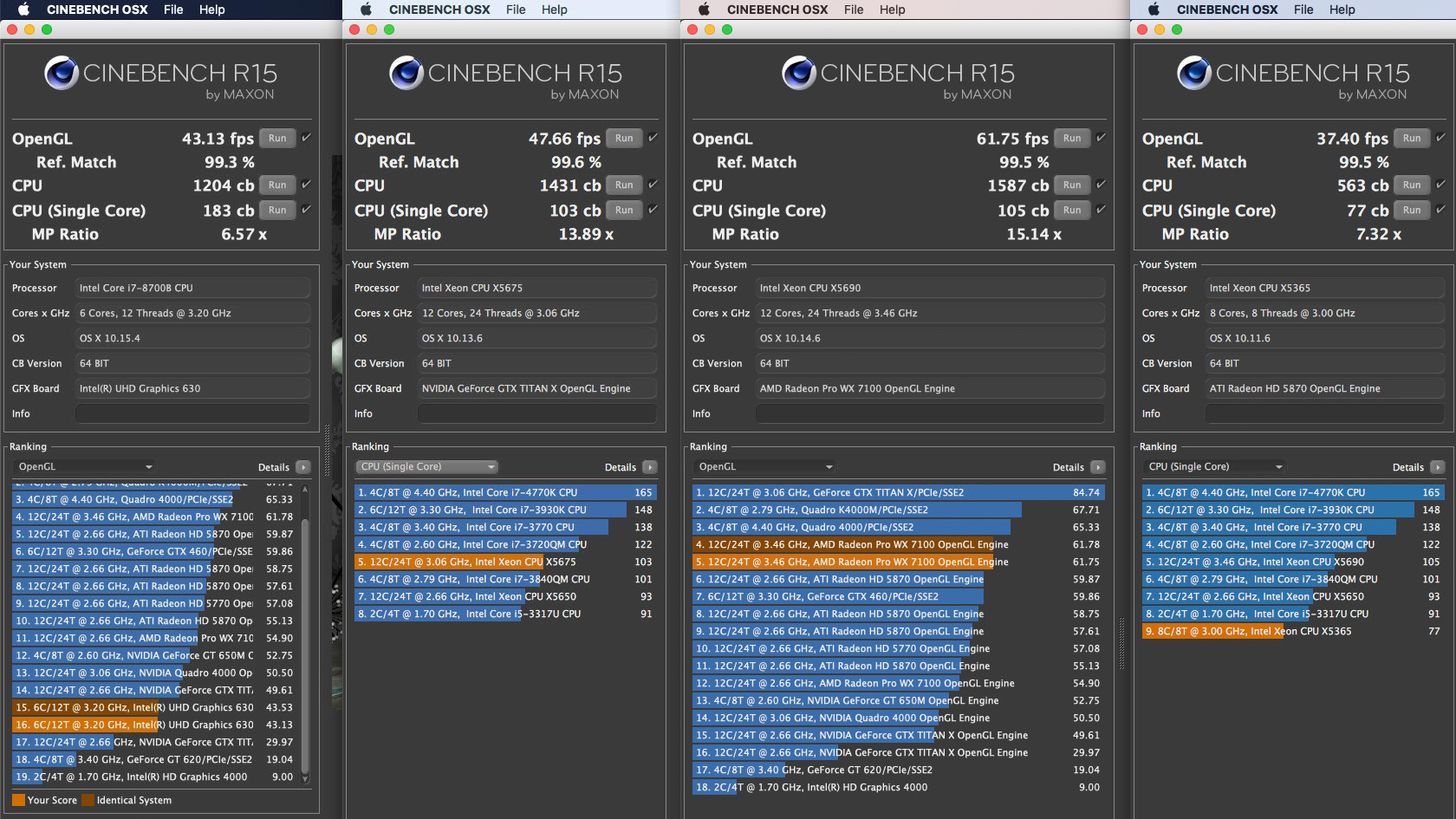
Task: Click orange Your Score legend swatch
Action: coord(18,800)
